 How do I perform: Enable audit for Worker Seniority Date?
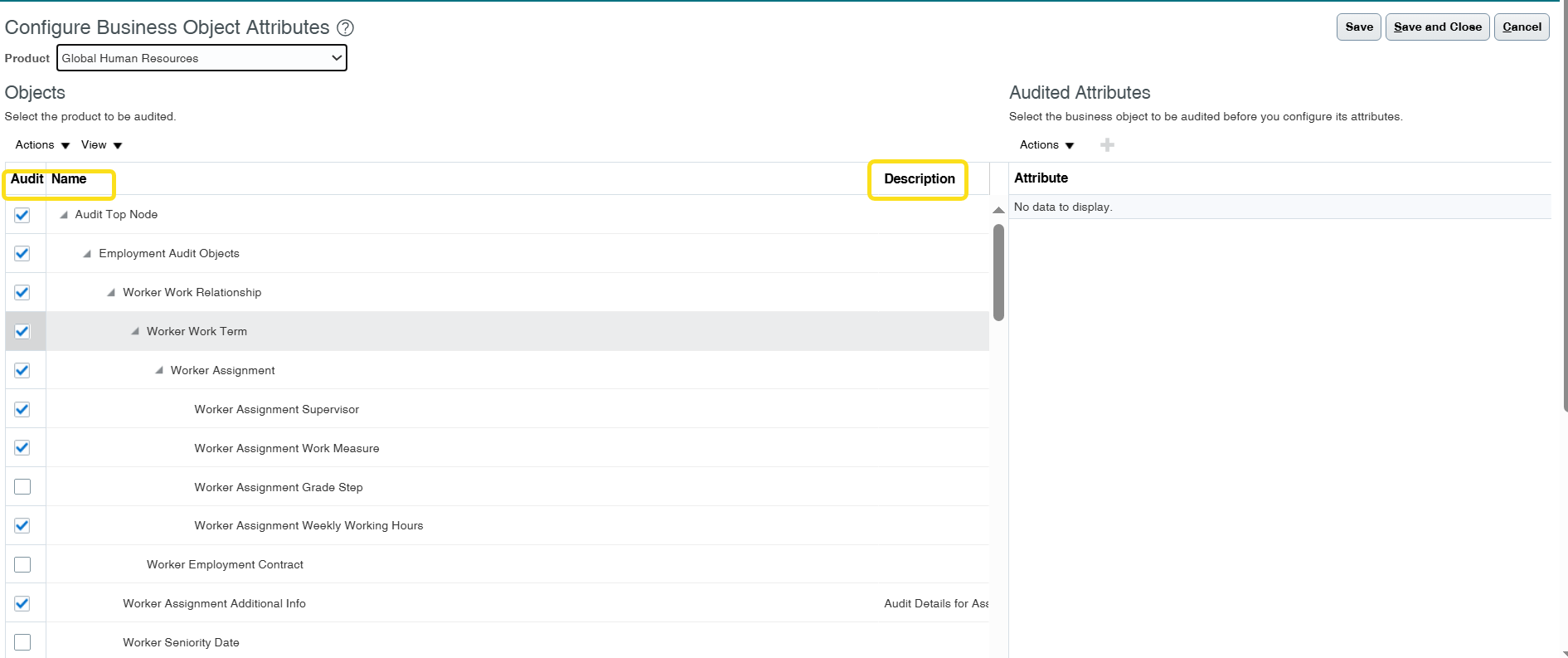(22, 642)
